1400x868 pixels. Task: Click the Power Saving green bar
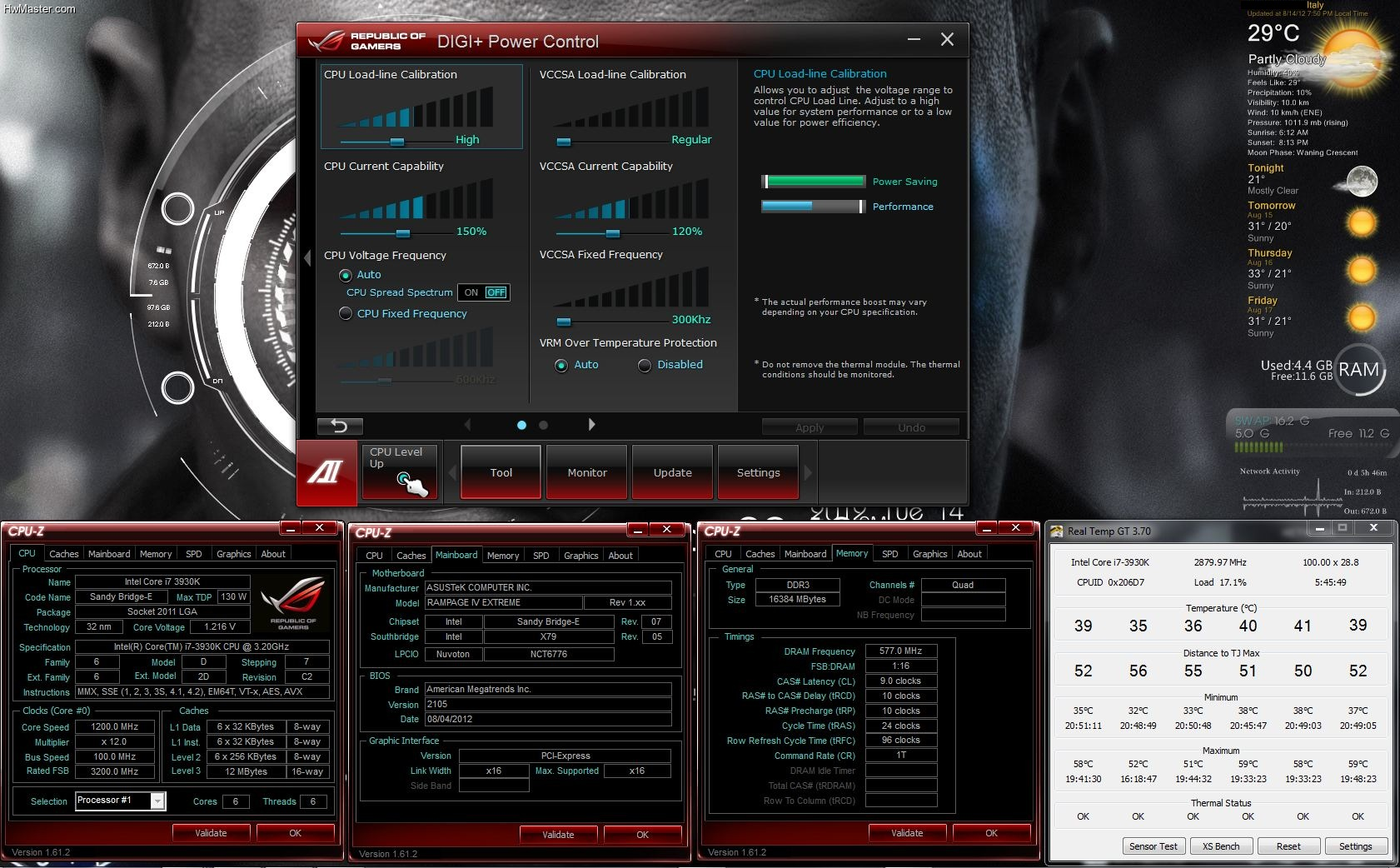coord(815,182)
